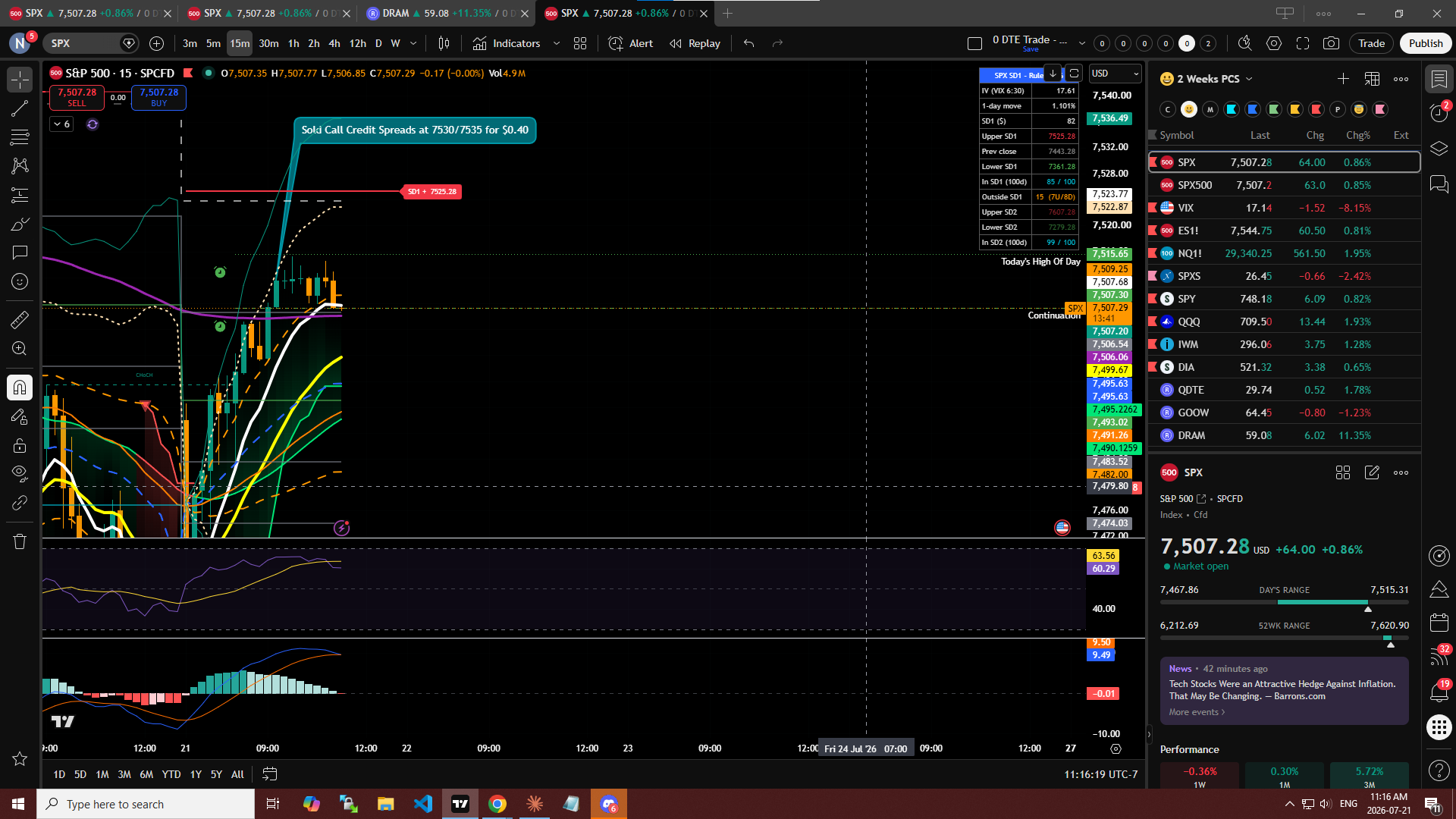Image resolution: width=1456 pixels, height=819 pixels.
Task: Click the SELL 7,507.28 button
Action: point(77,97)
